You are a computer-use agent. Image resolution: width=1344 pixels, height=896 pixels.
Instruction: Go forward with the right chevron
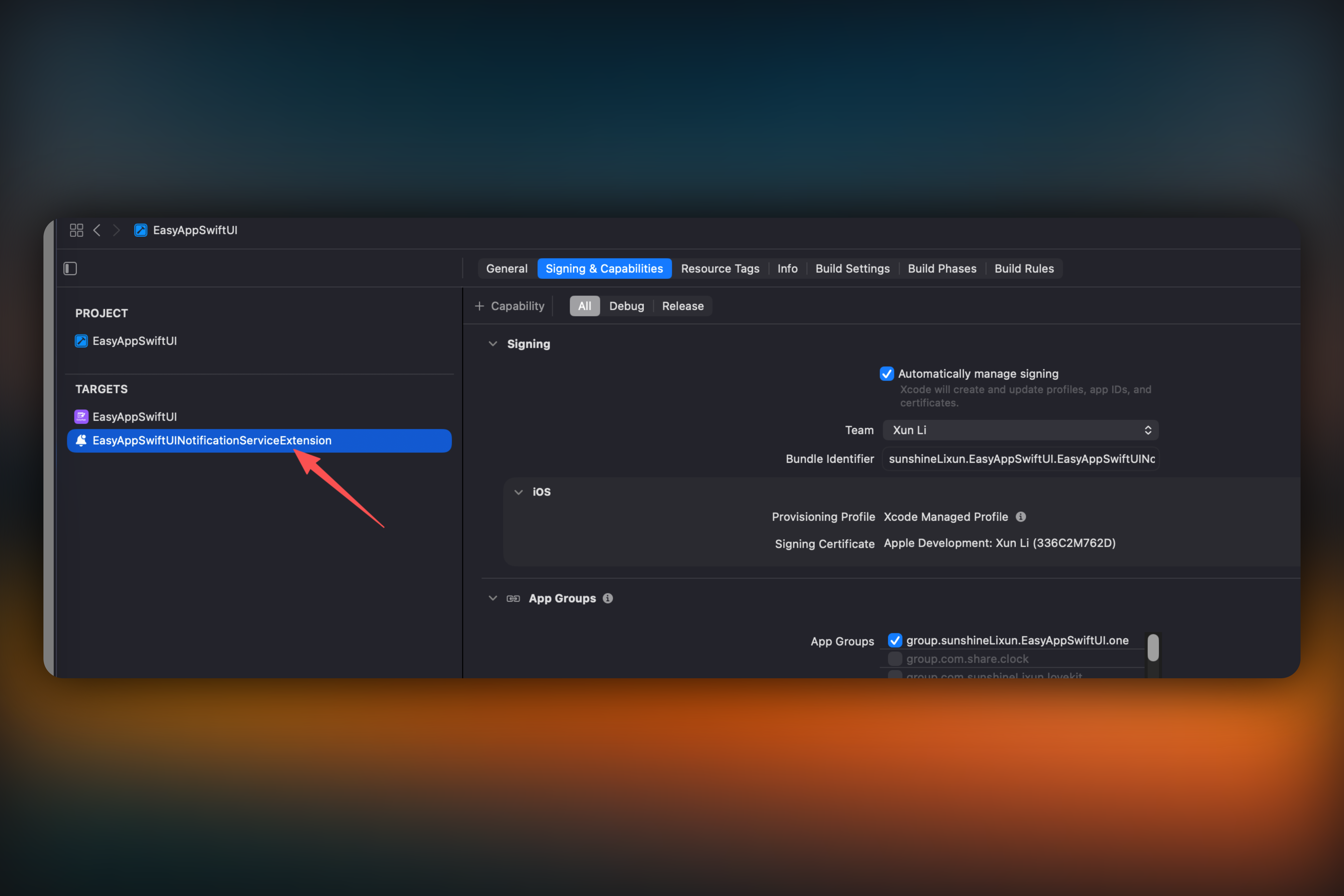coord(116,230)
